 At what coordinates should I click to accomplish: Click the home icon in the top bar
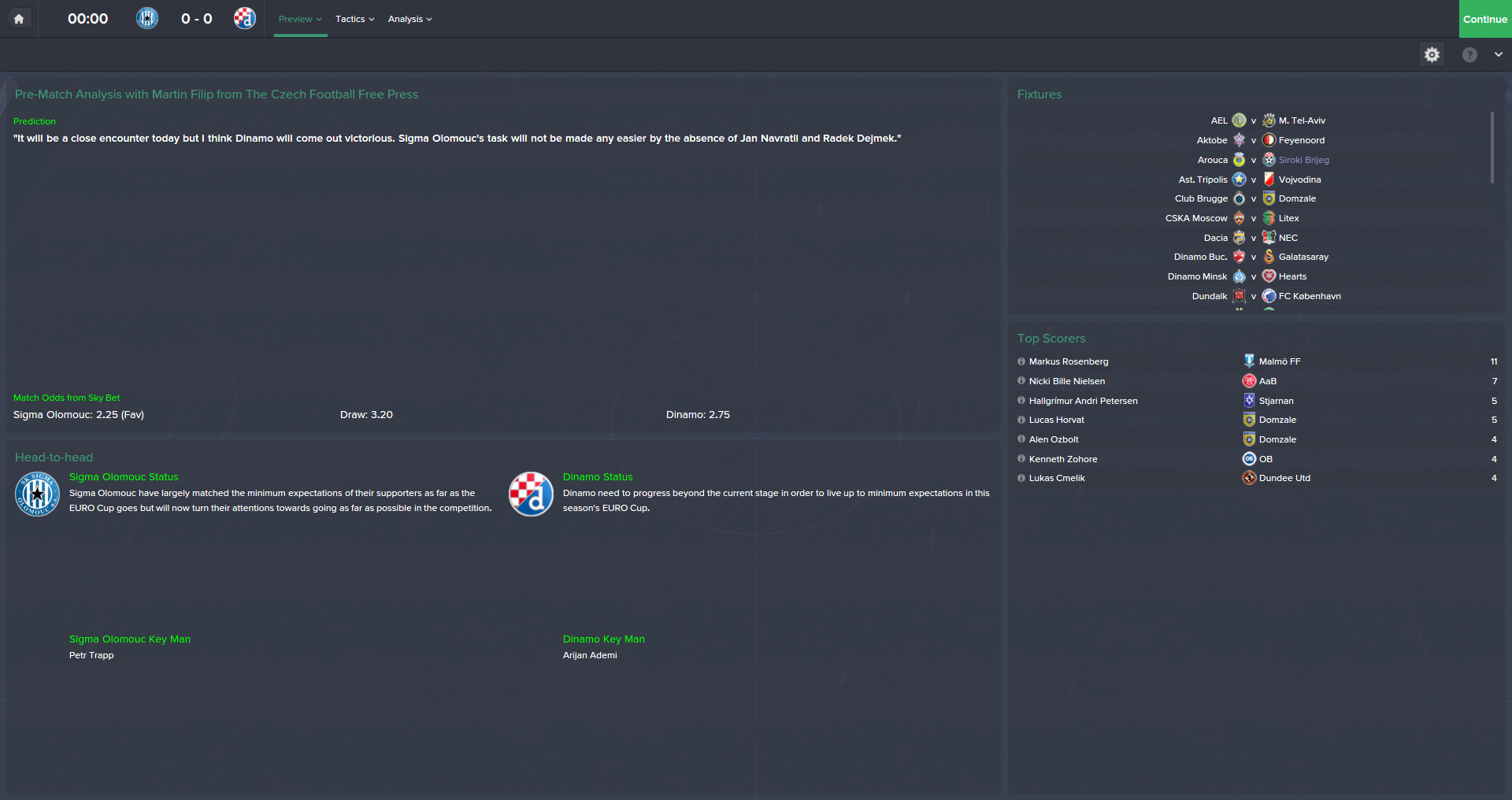pos(19,19)
